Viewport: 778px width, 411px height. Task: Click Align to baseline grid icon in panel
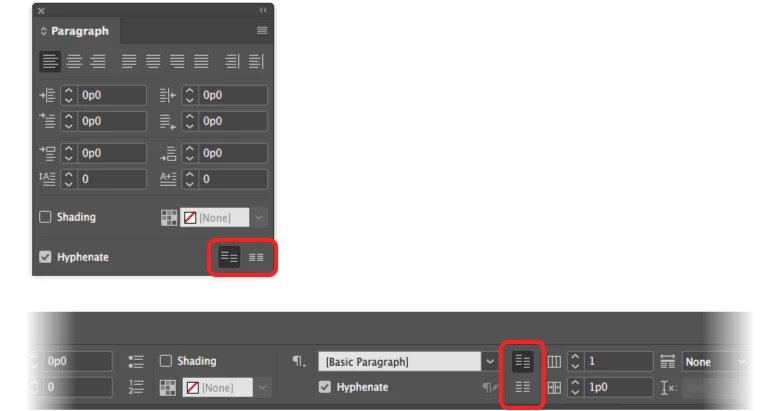coord(256,257)
